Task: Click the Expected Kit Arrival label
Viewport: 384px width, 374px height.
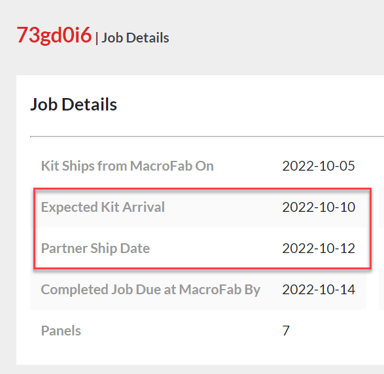Action: tap(103, 207)
